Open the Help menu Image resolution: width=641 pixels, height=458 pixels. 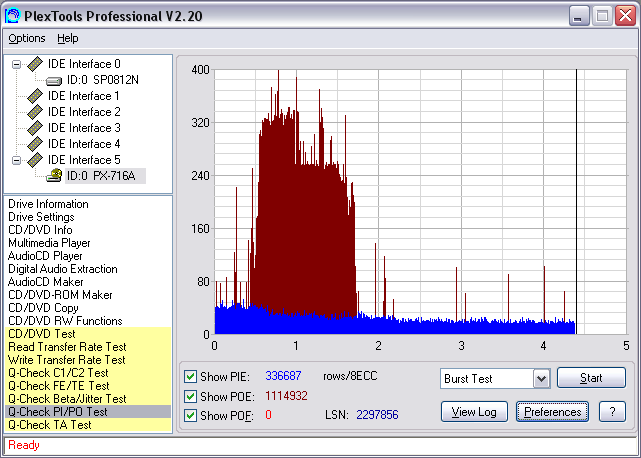67,38
